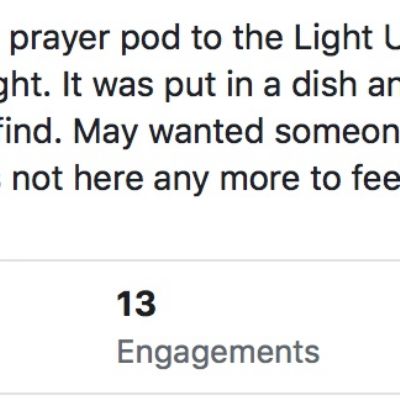This screenshot has height=400, width=400.
Task: Click the word "to" after pod
Action: [x=207, y=39]
